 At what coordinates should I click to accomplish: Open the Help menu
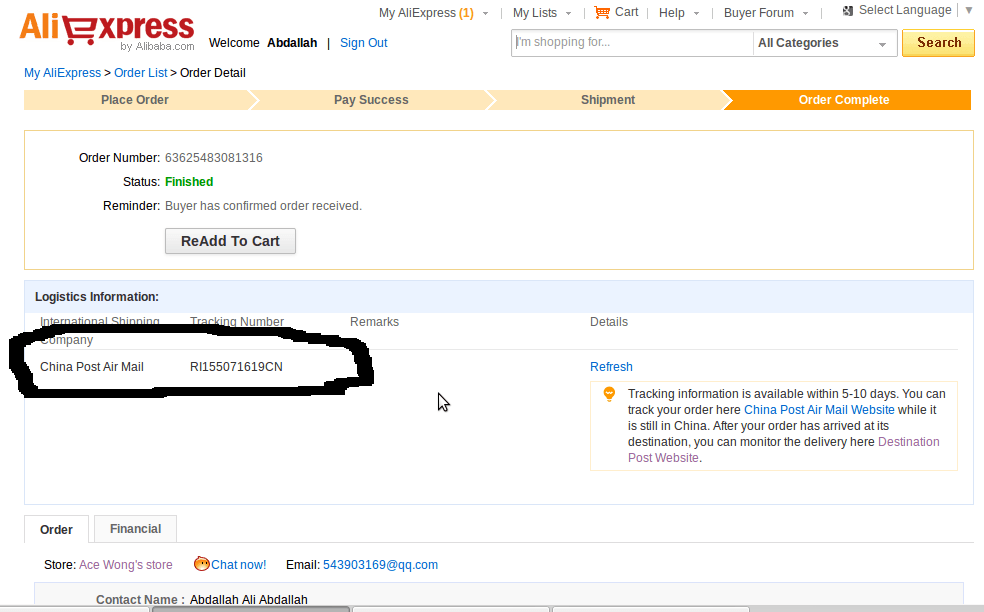tap(671, 13)
